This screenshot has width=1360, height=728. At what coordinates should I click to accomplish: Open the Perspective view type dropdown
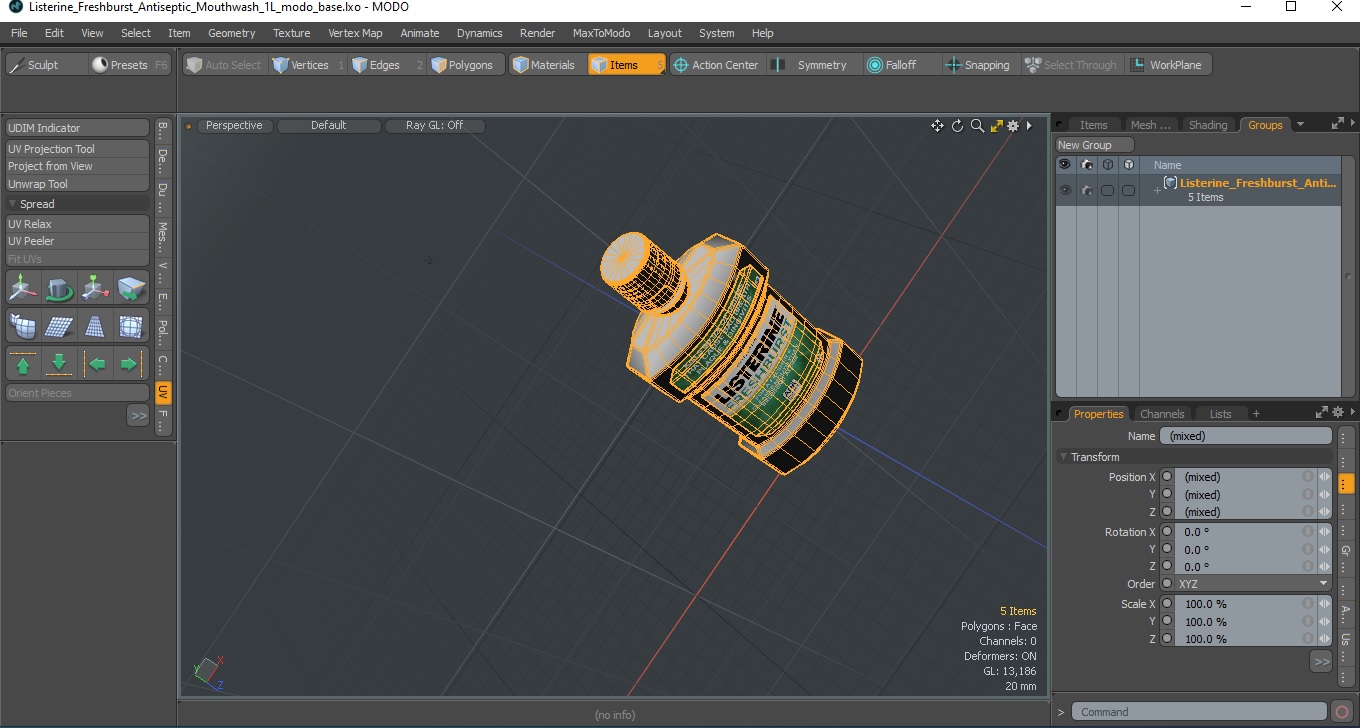click(x=234, y=126)
